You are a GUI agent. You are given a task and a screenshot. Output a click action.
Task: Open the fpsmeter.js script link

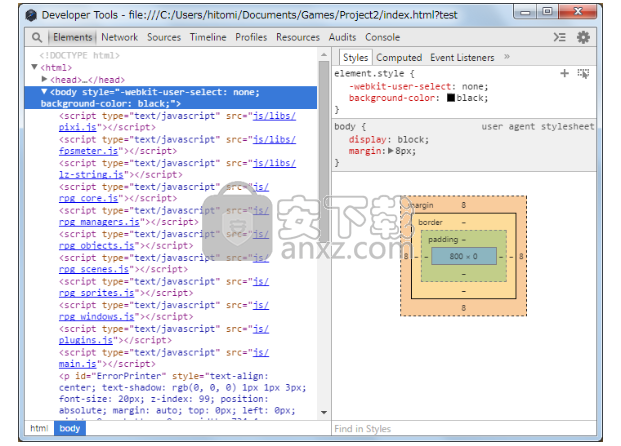(88, 151)
